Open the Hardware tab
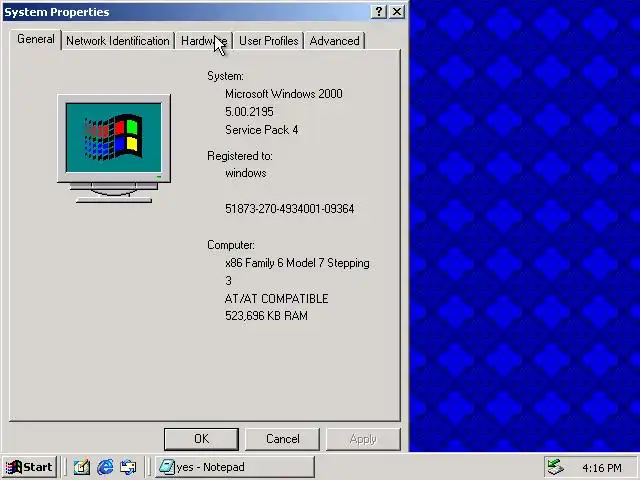Screen dimensions: 640x480 pos(203,41)
